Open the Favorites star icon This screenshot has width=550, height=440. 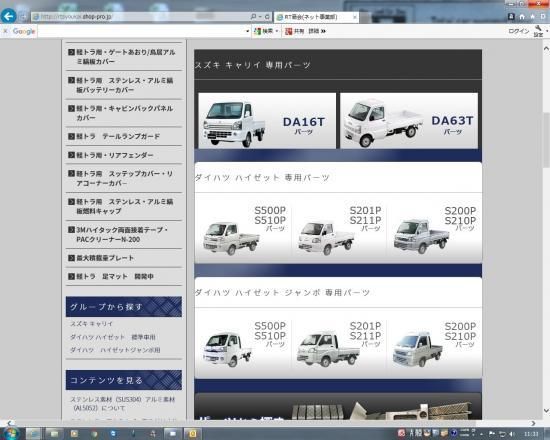tap(532, 16)
